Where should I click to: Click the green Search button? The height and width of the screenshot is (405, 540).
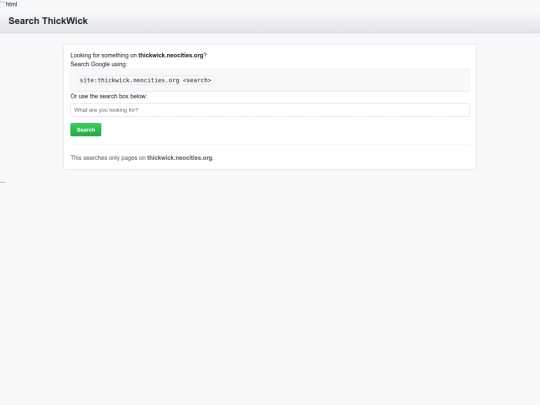point(86,130)
